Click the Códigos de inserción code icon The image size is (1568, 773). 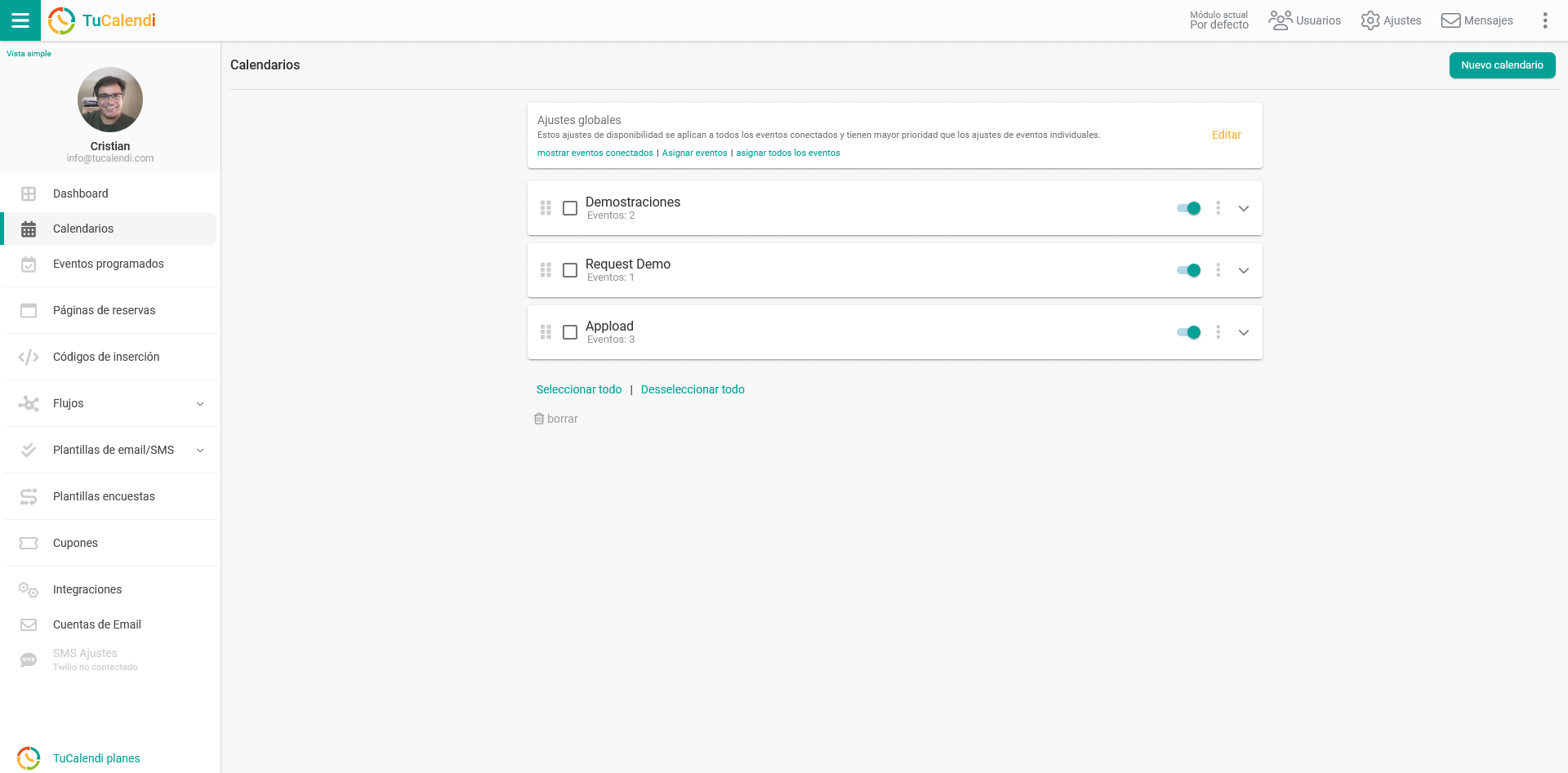pos(29,357)
